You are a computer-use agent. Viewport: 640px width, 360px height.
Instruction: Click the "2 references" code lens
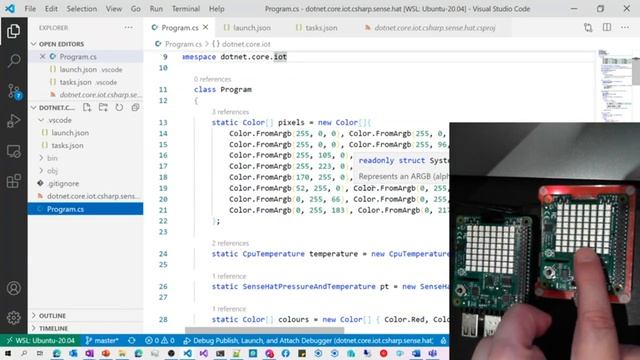(230, 243)
